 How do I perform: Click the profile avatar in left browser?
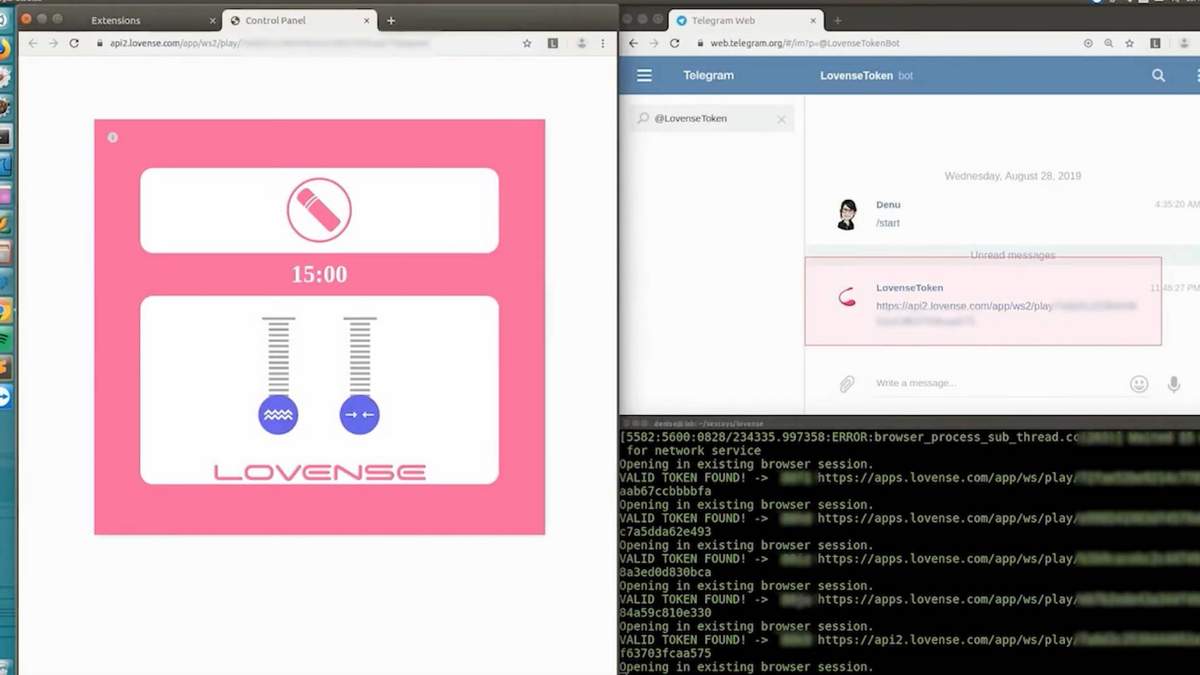pyautogui.click(x=581, y=43)
